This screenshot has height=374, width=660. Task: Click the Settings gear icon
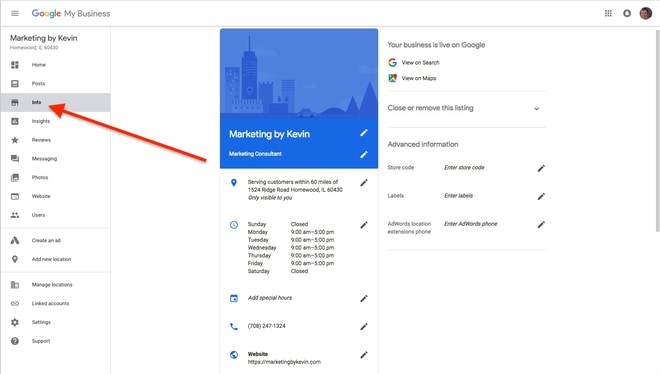pos(15,322)
